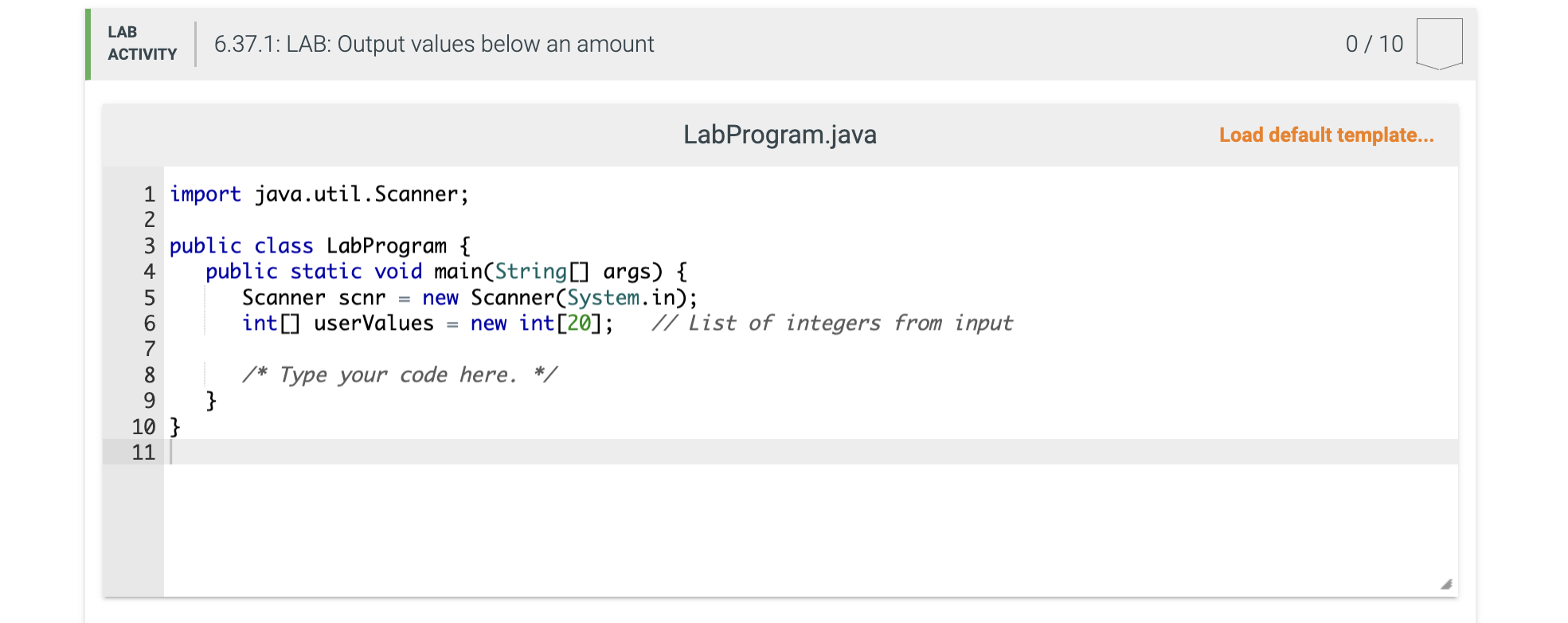Click line number 7 in the gutter

[149, 349]
